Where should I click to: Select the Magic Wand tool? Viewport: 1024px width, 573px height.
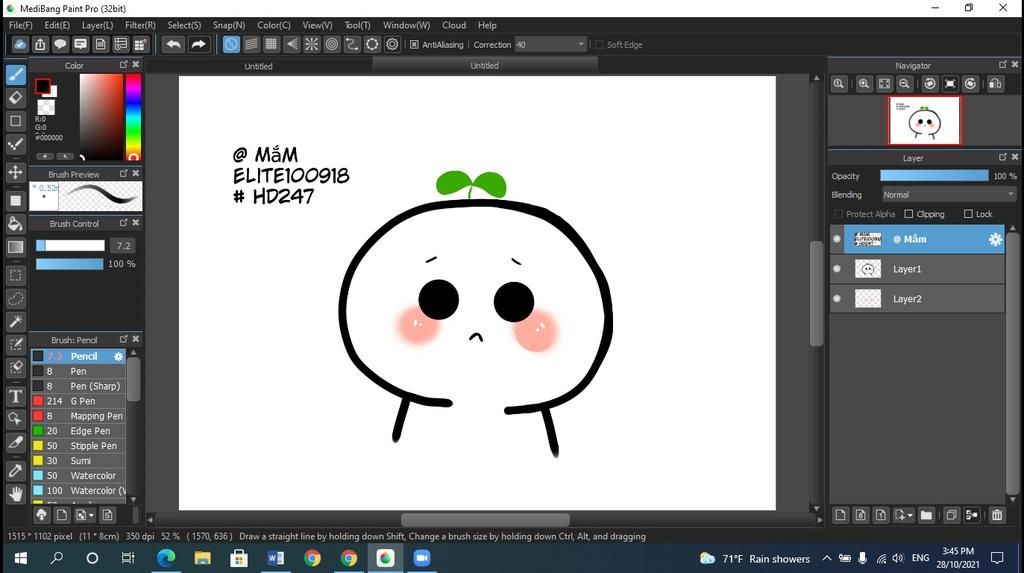coord(16,321)
